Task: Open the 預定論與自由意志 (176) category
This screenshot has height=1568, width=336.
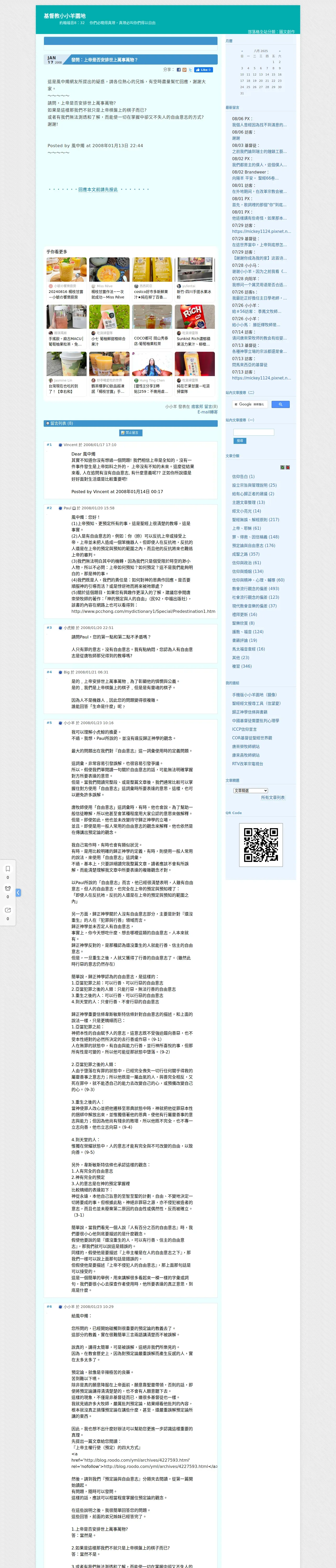Action: pyautogui.click(x=253, y=545)
